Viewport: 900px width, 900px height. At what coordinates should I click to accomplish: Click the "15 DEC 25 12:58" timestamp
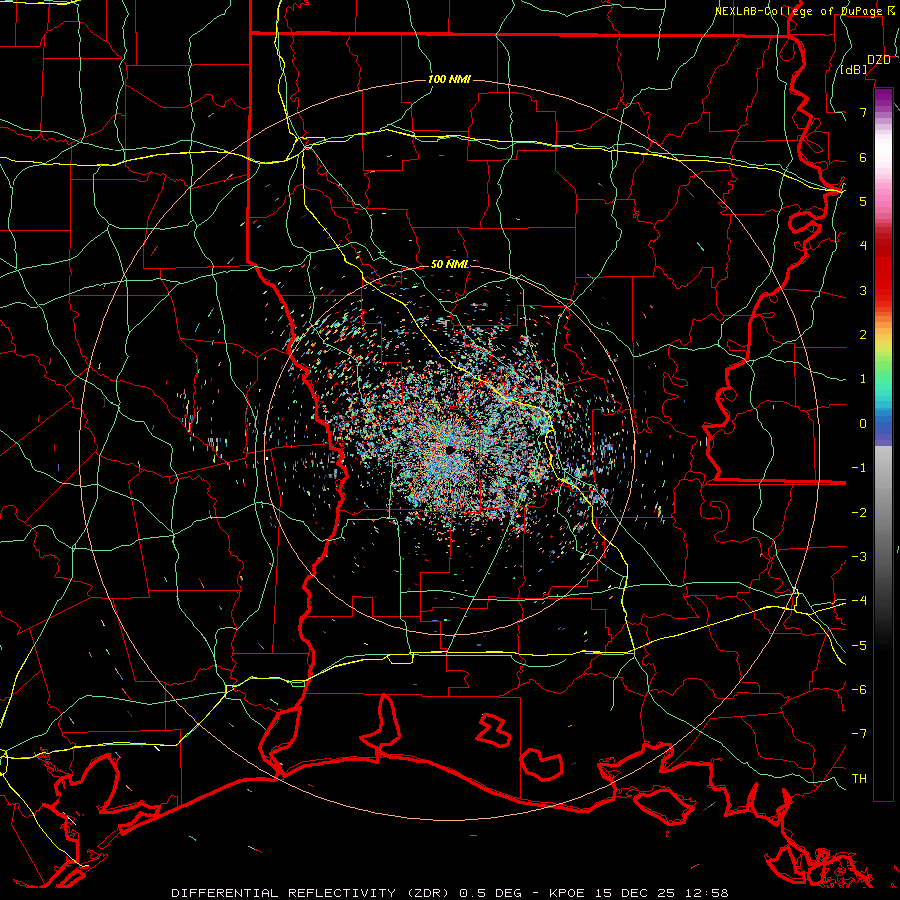(661, 893)
